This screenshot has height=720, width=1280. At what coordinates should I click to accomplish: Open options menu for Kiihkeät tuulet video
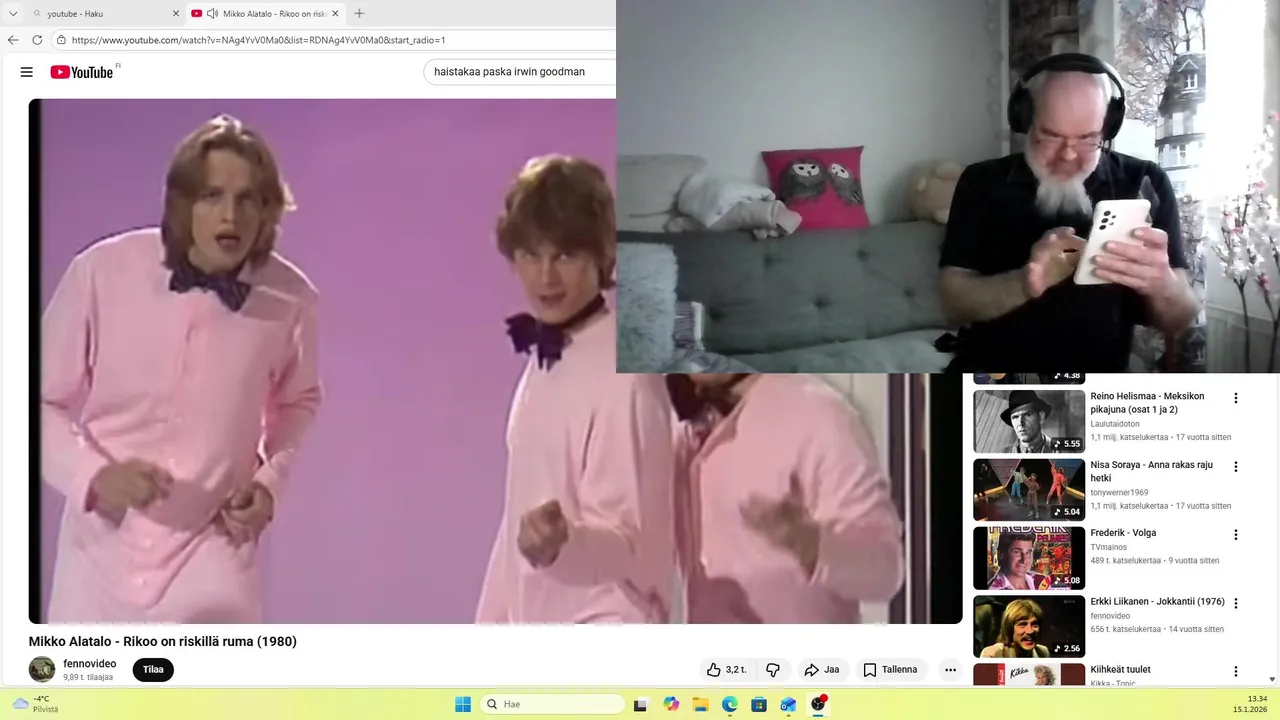coord(1236,672)
